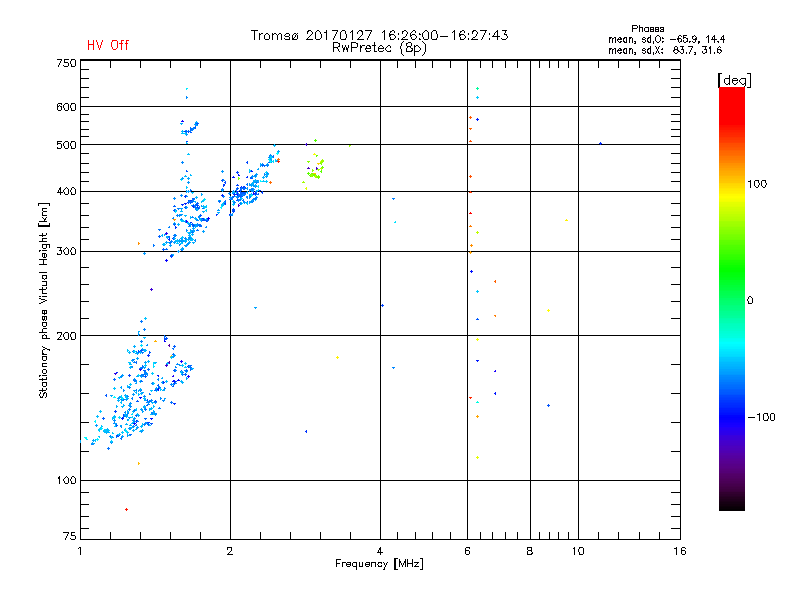Image resolution: width=800 pixels, height=600 pixels.
Task: Click the "[deg]" label above the colorbar
Action: (734, 80)
